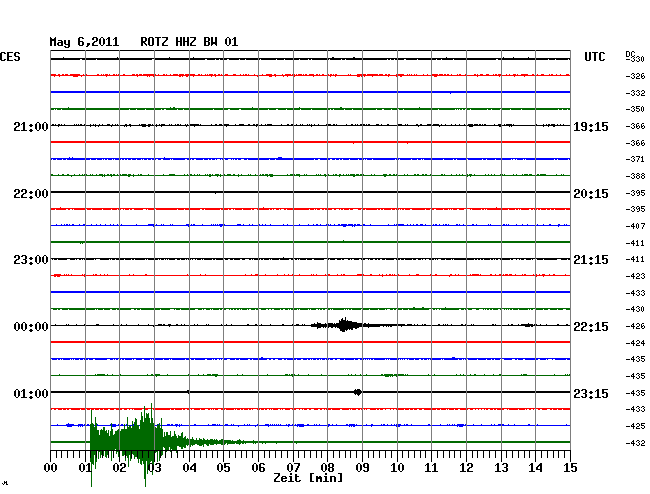Click minute label 05 on the time axis
Viewport: 650px width, 494px height.
pos(223,467)
